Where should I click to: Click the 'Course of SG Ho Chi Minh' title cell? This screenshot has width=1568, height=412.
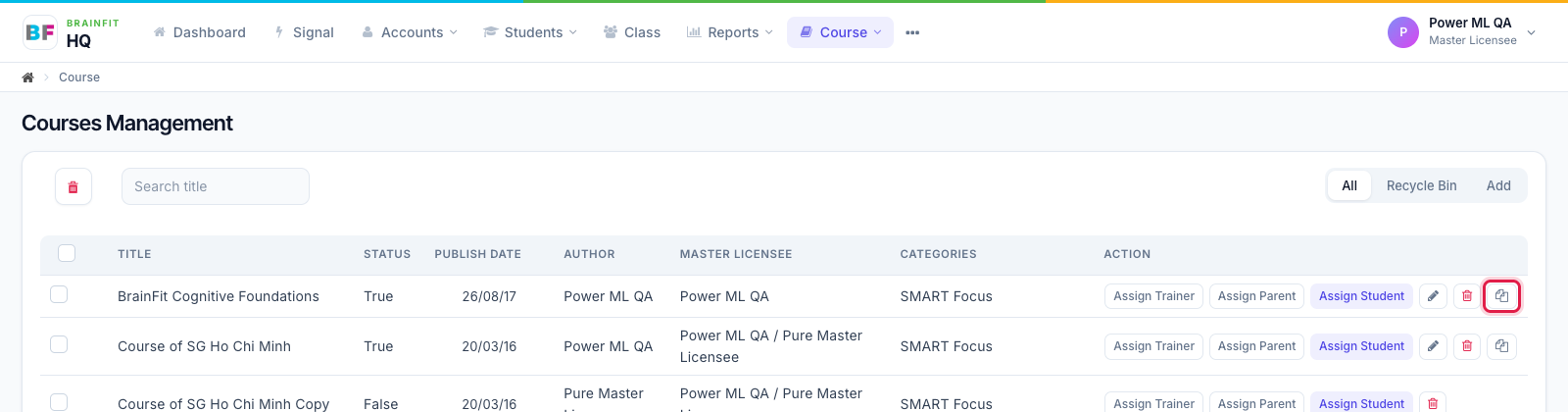pos(204,346)
